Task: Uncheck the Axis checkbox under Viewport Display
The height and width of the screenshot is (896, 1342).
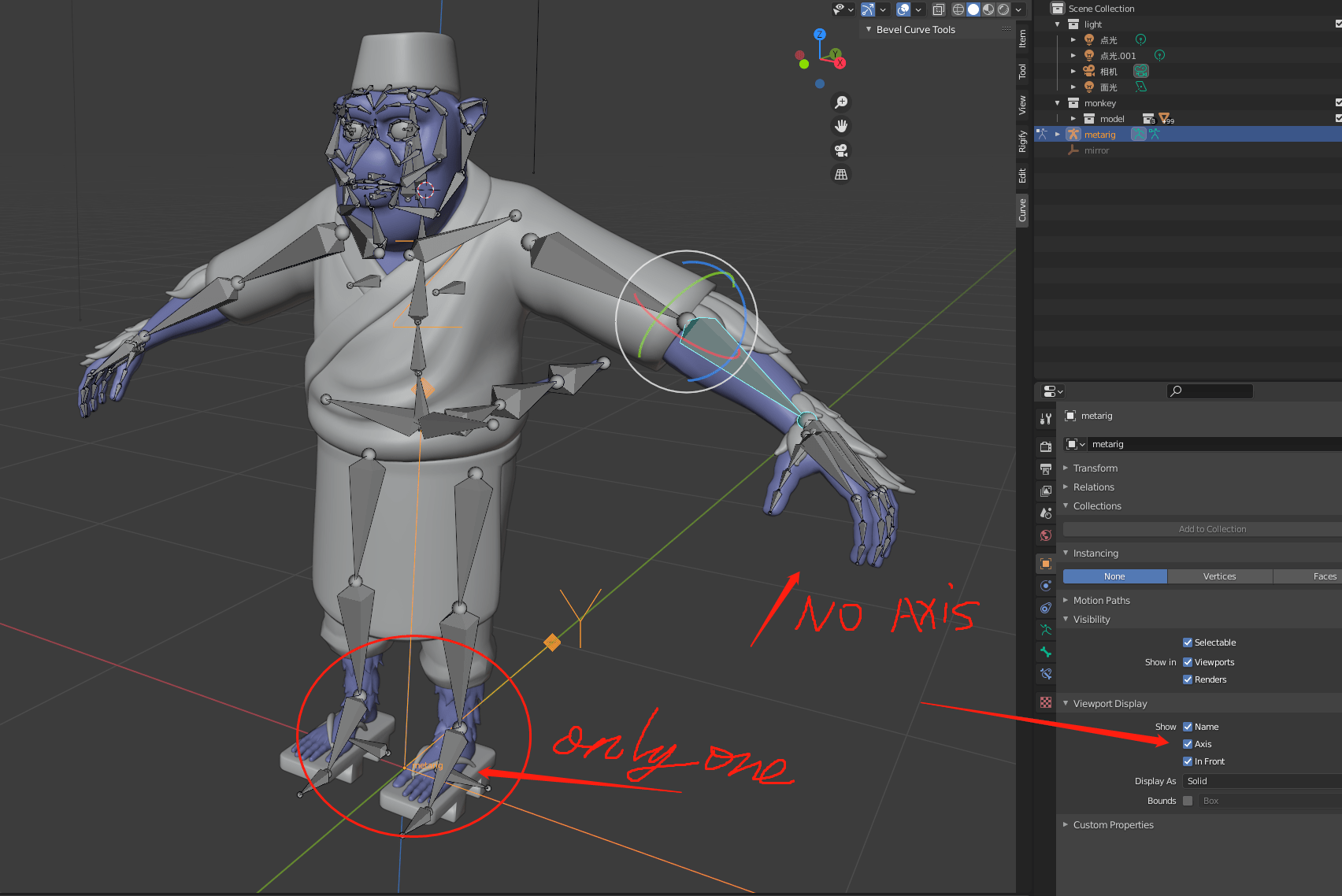Action: coord(1188,743)
